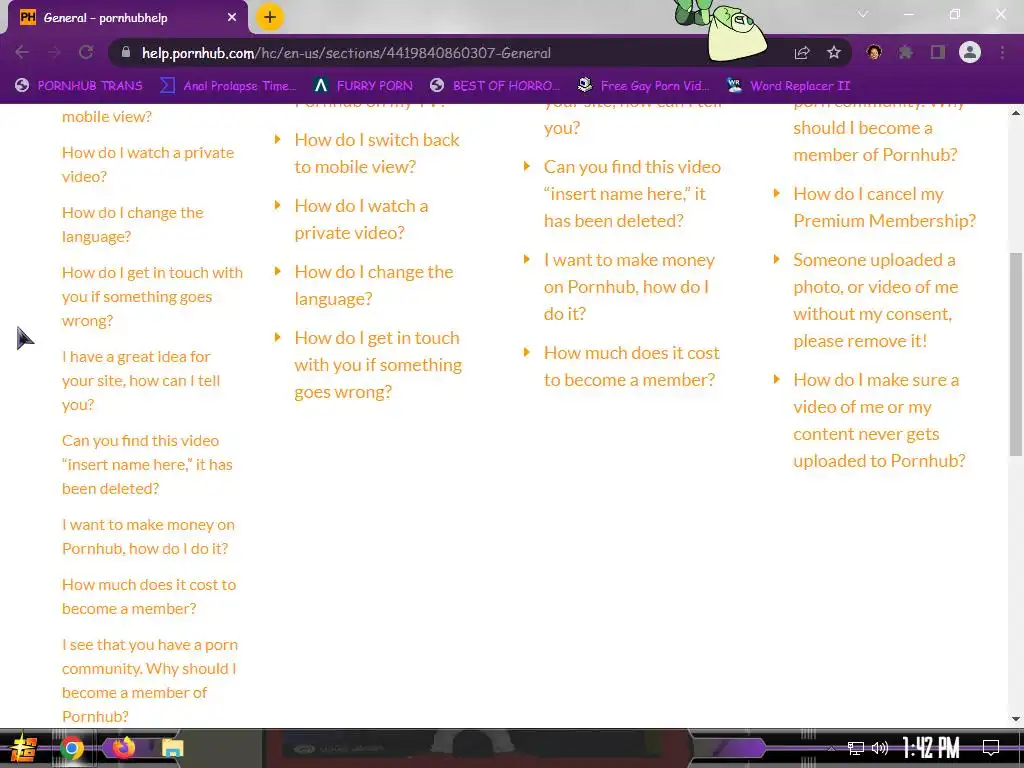Open article 'How do I watch a private video?'

point(361,219)
